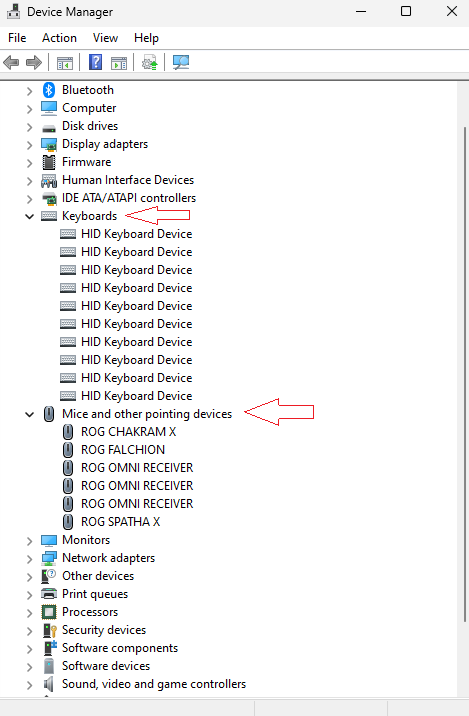Select ROG CHAKRAM X device
The width and height of the screenshot is (469, 716).
coord(128,432)
